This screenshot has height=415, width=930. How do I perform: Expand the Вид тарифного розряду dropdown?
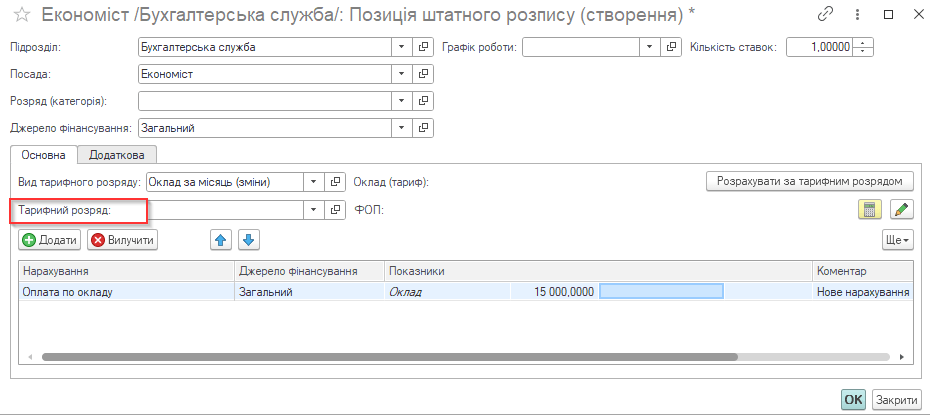313,183
